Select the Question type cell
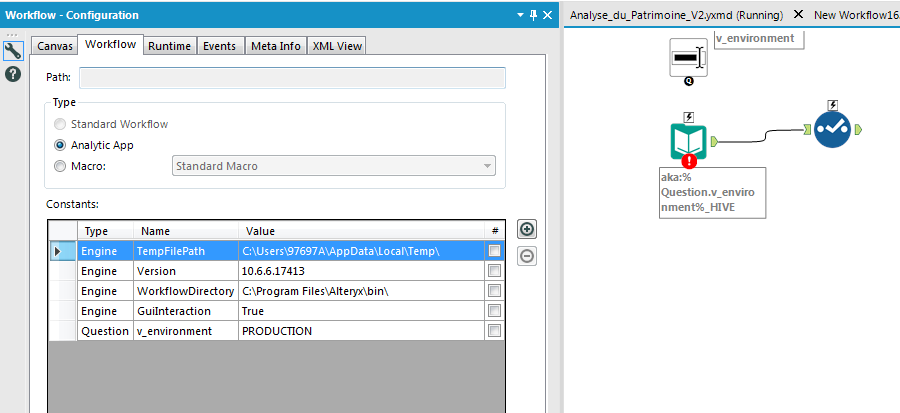This screenshot has width=900, height=413. [x=105, y=331]
